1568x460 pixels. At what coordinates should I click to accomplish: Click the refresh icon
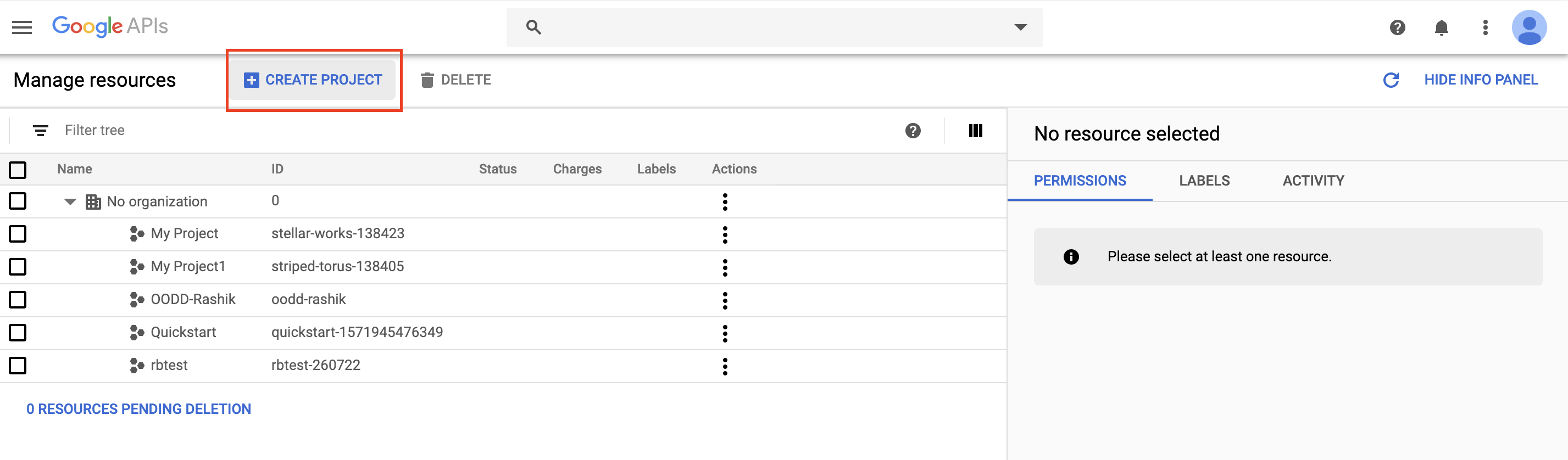1391,80
